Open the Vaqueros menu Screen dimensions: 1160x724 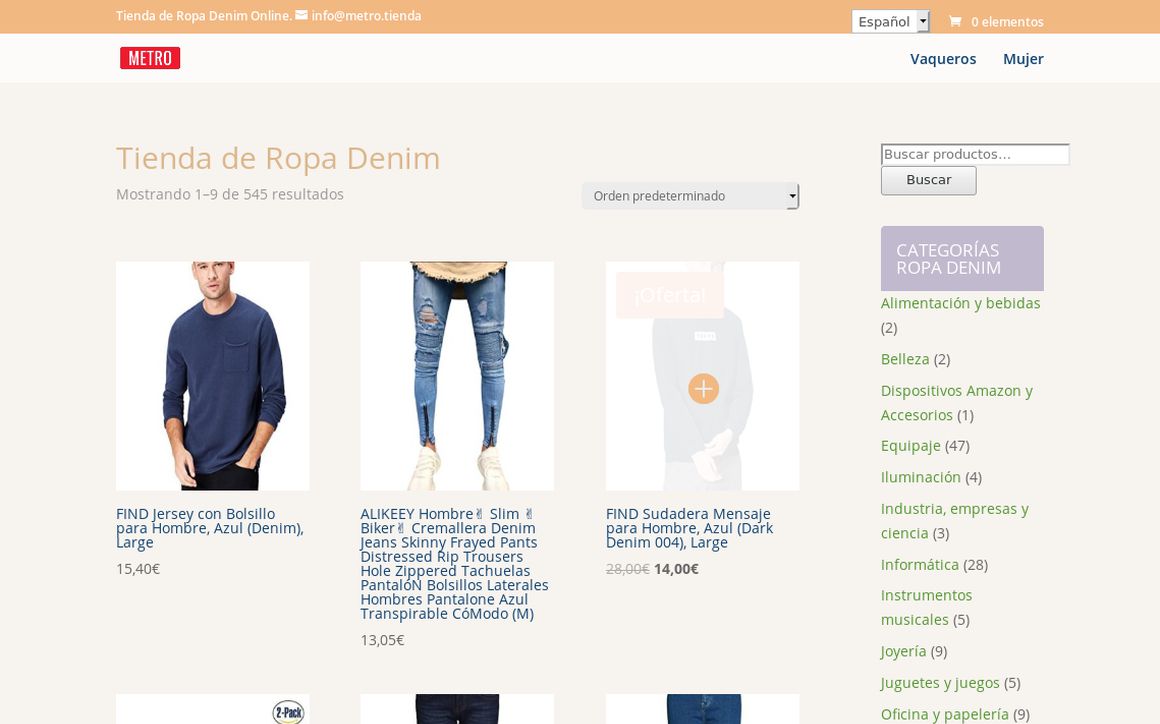tap(943, 58)
